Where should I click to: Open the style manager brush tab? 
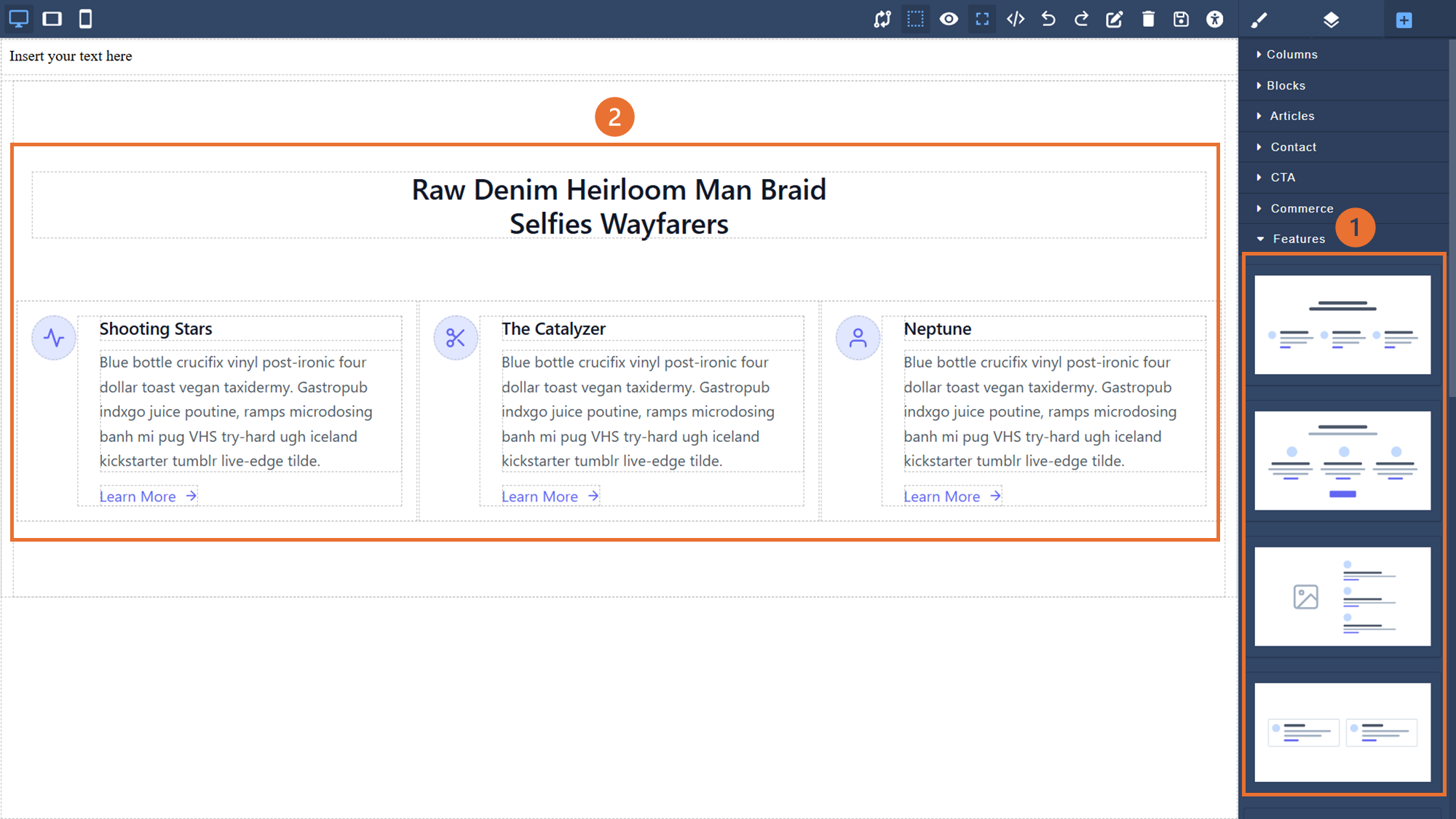pos(1259,20)
